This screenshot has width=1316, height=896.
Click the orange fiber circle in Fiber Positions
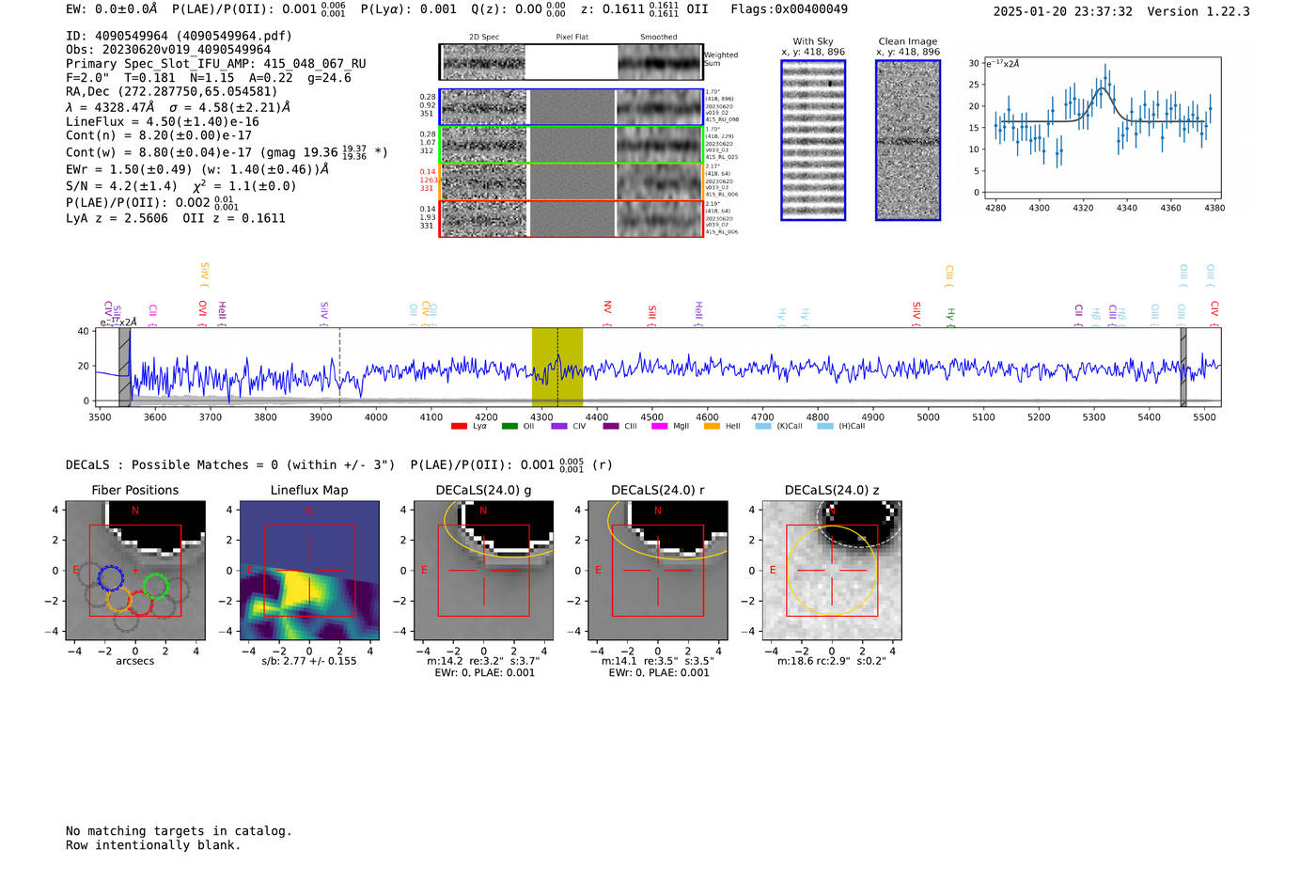click(x=118, y=600)
